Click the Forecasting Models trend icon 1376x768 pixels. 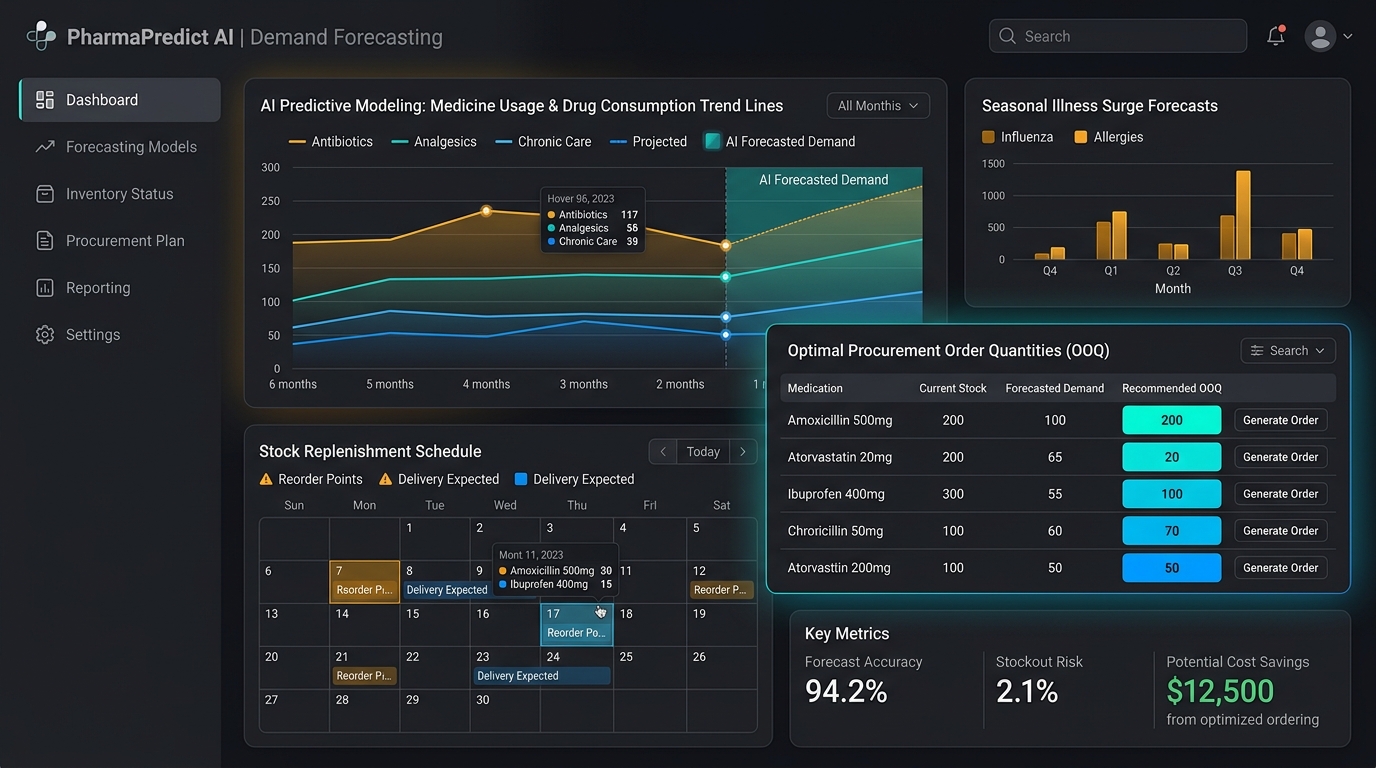click(x=45, y=147)
